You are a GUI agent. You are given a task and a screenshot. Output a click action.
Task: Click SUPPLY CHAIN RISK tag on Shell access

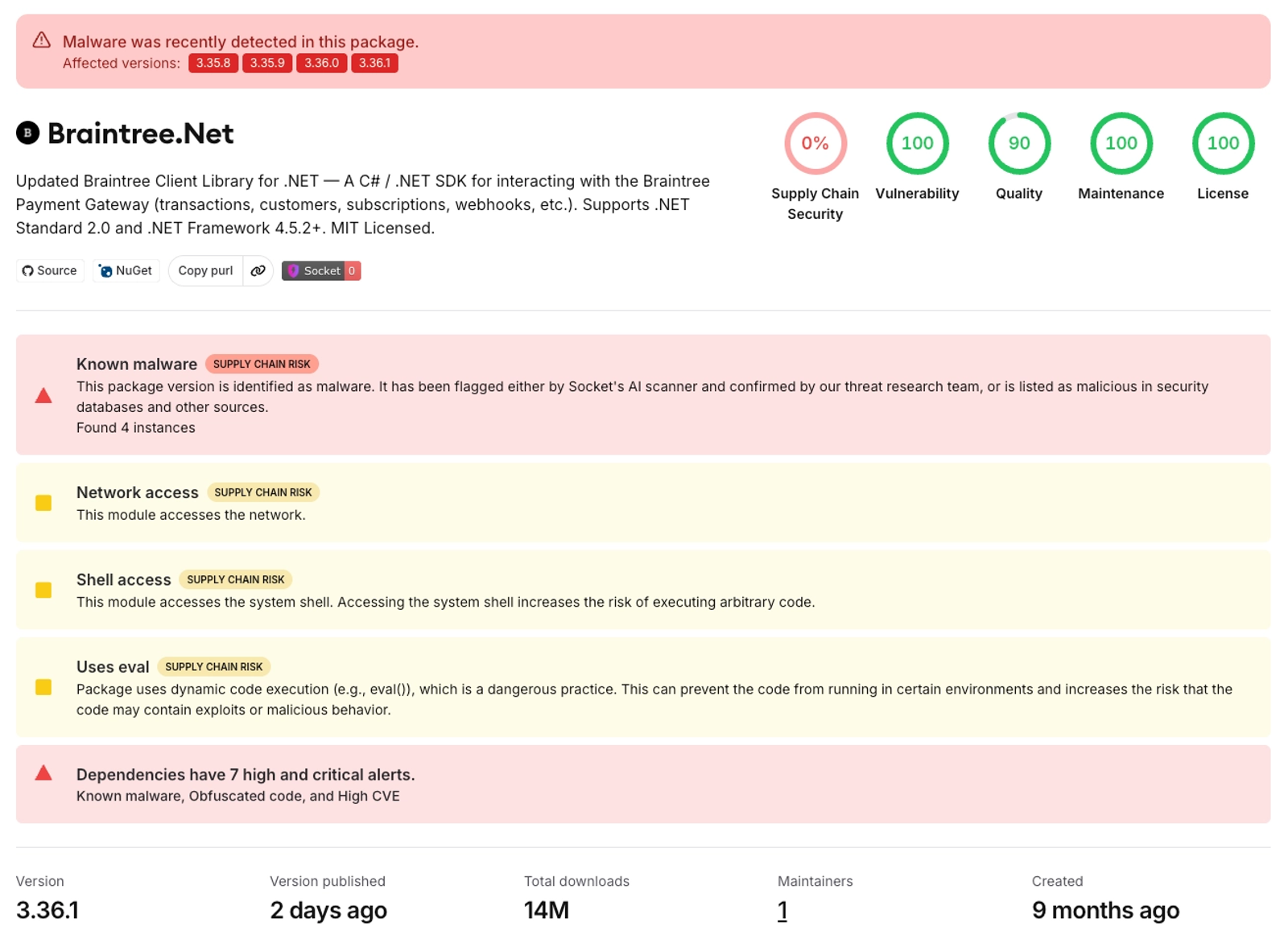point(236,579)
